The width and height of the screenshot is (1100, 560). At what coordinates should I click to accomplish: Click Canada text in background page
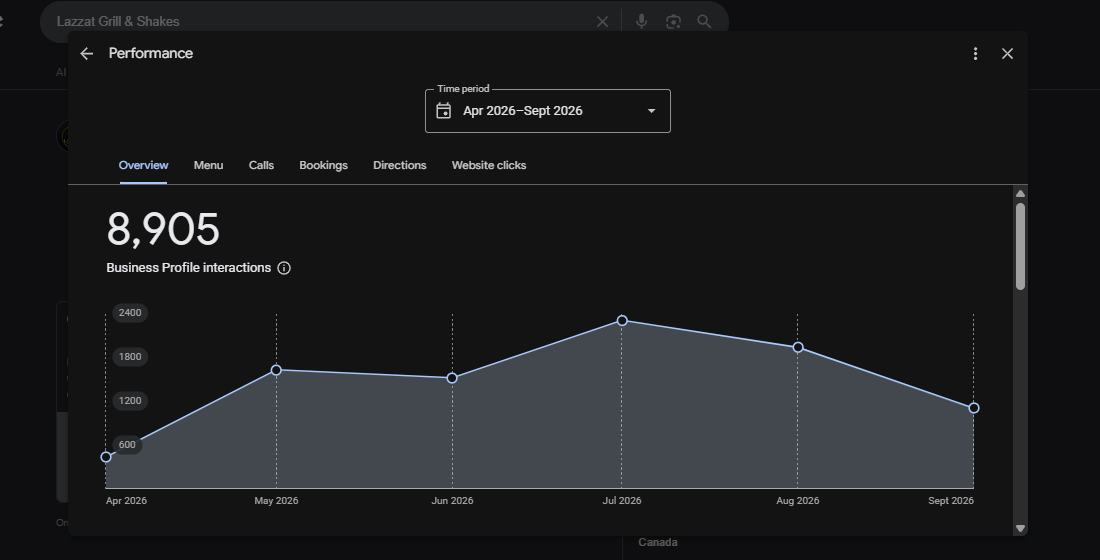(658, 542)
